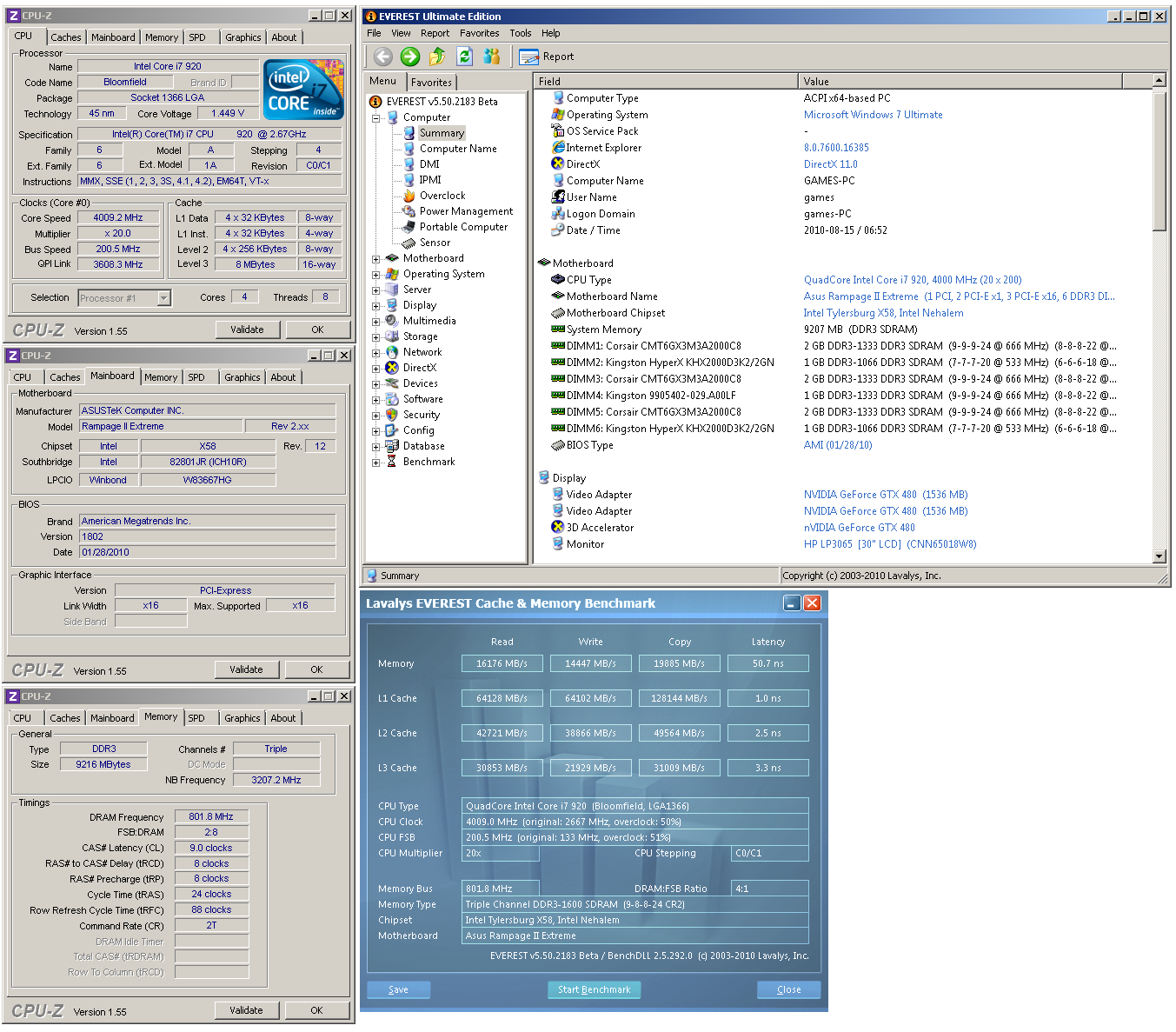Click the Benchmark icon in the EVEREST tree

(392, 462)
